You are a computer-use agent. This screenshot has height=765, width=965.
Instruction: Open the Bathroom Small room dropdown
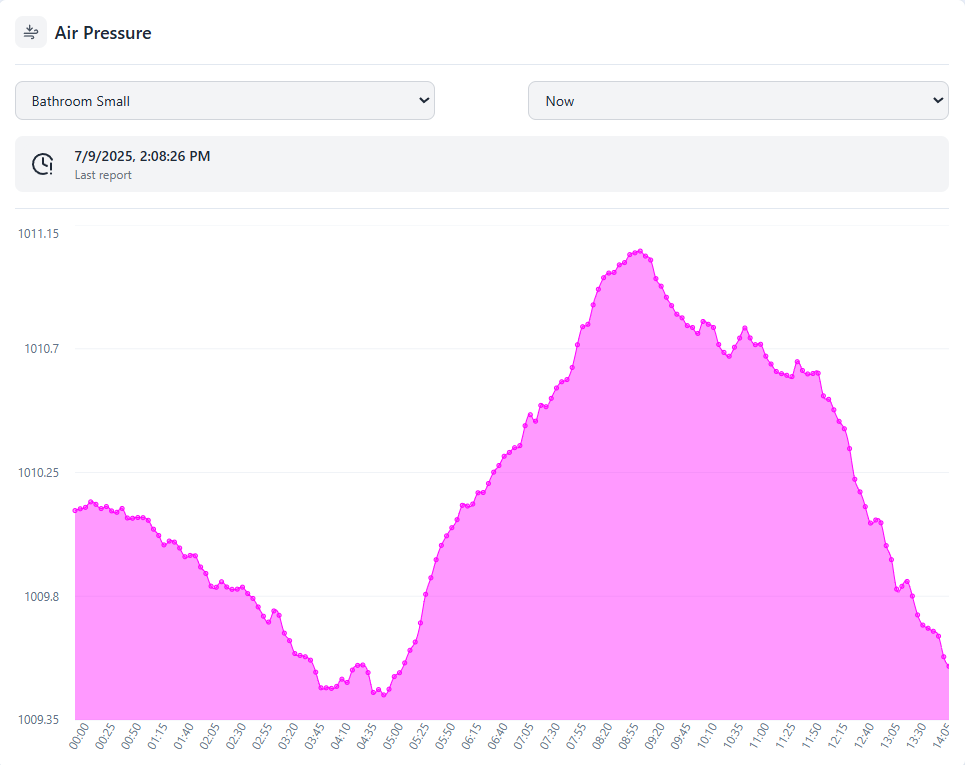coord(224,101)
